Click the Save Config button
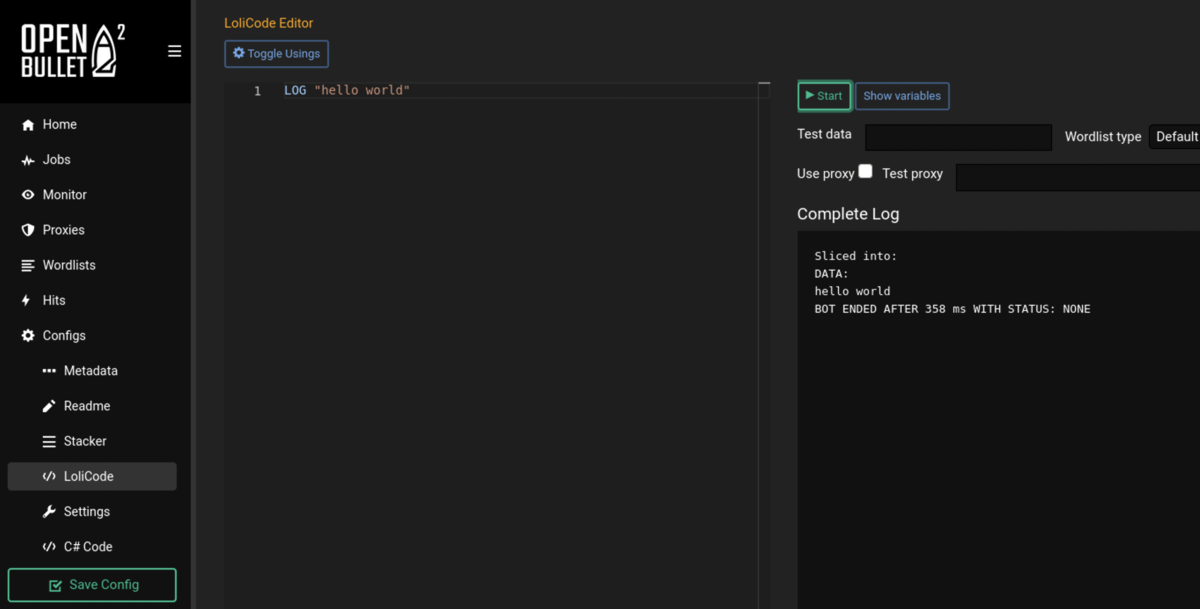This screenshot has width=1200, height=609. [92, 585]
